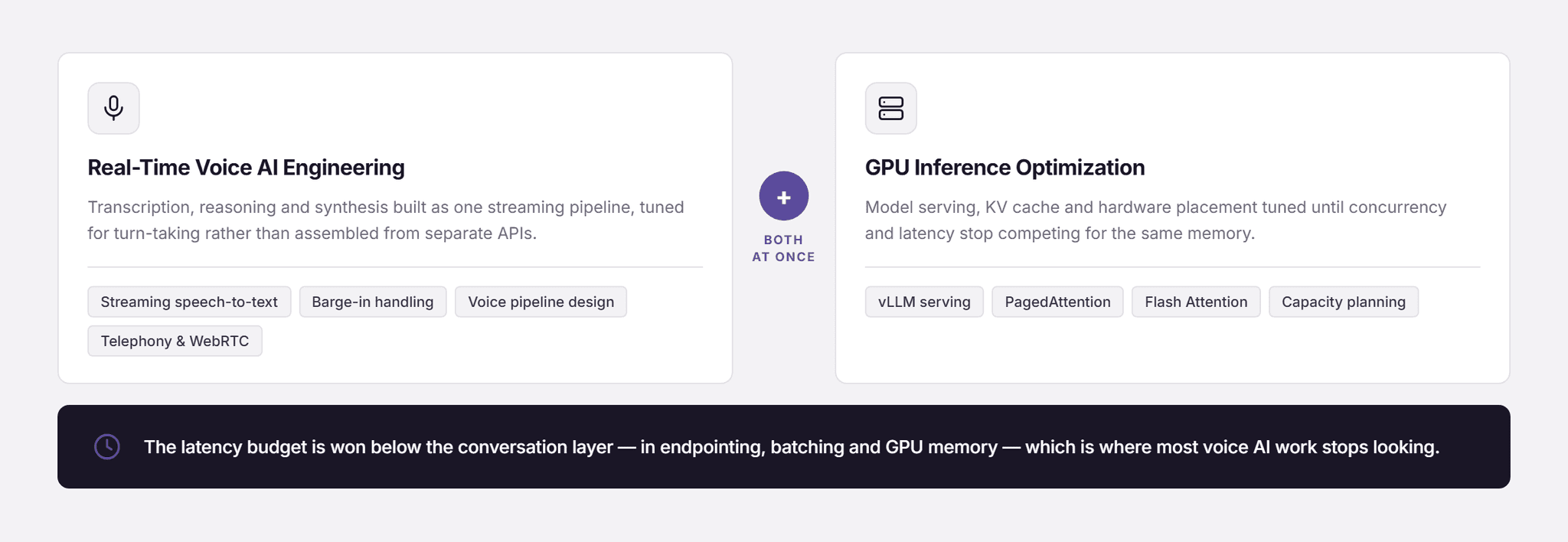Select the vLLM serving tag
This screenshot has height=542, width=1568.
(x=924, y=302)
